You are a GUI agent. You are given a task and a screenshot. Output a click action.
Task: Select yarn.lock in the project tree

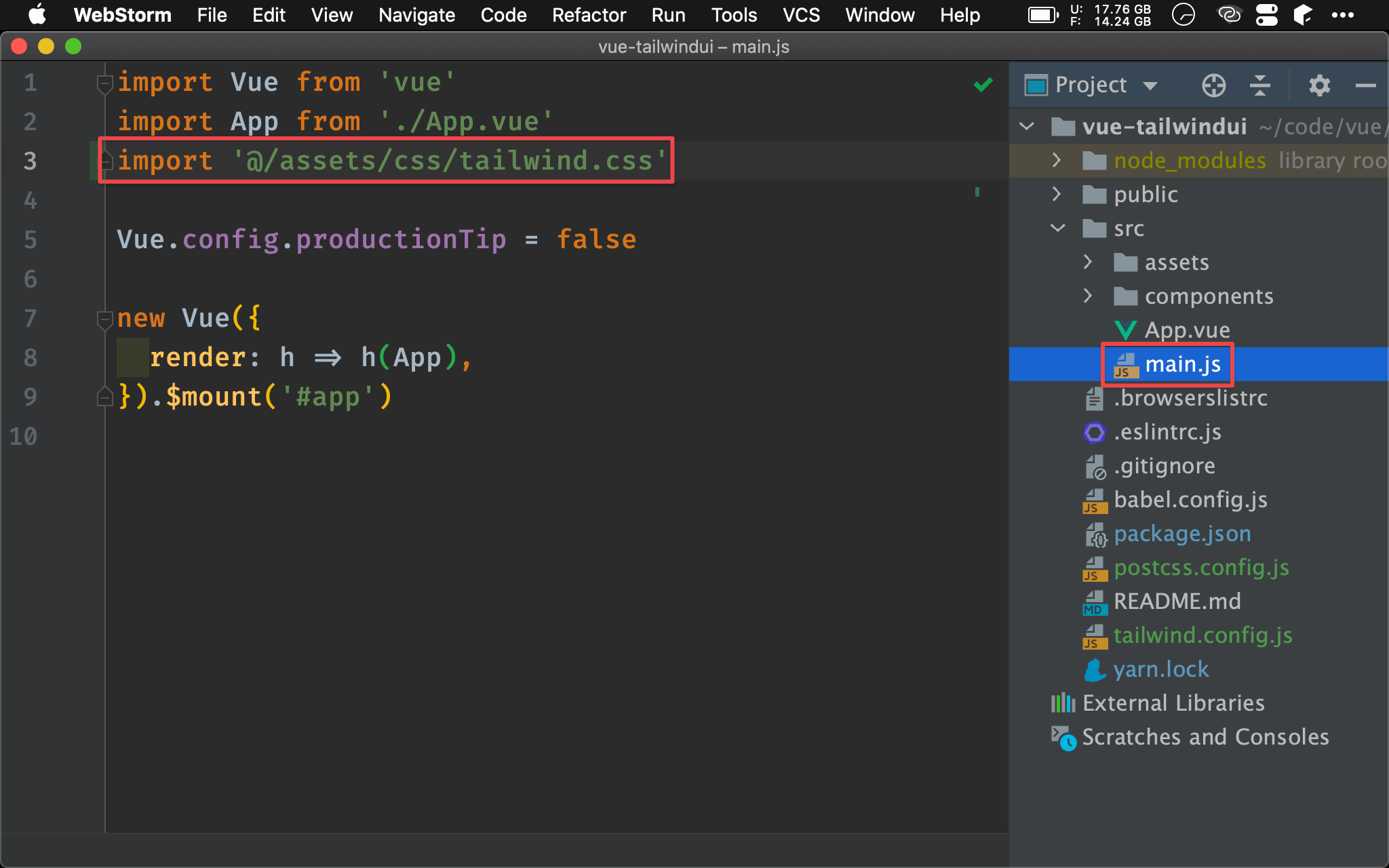coord(1160,669)
